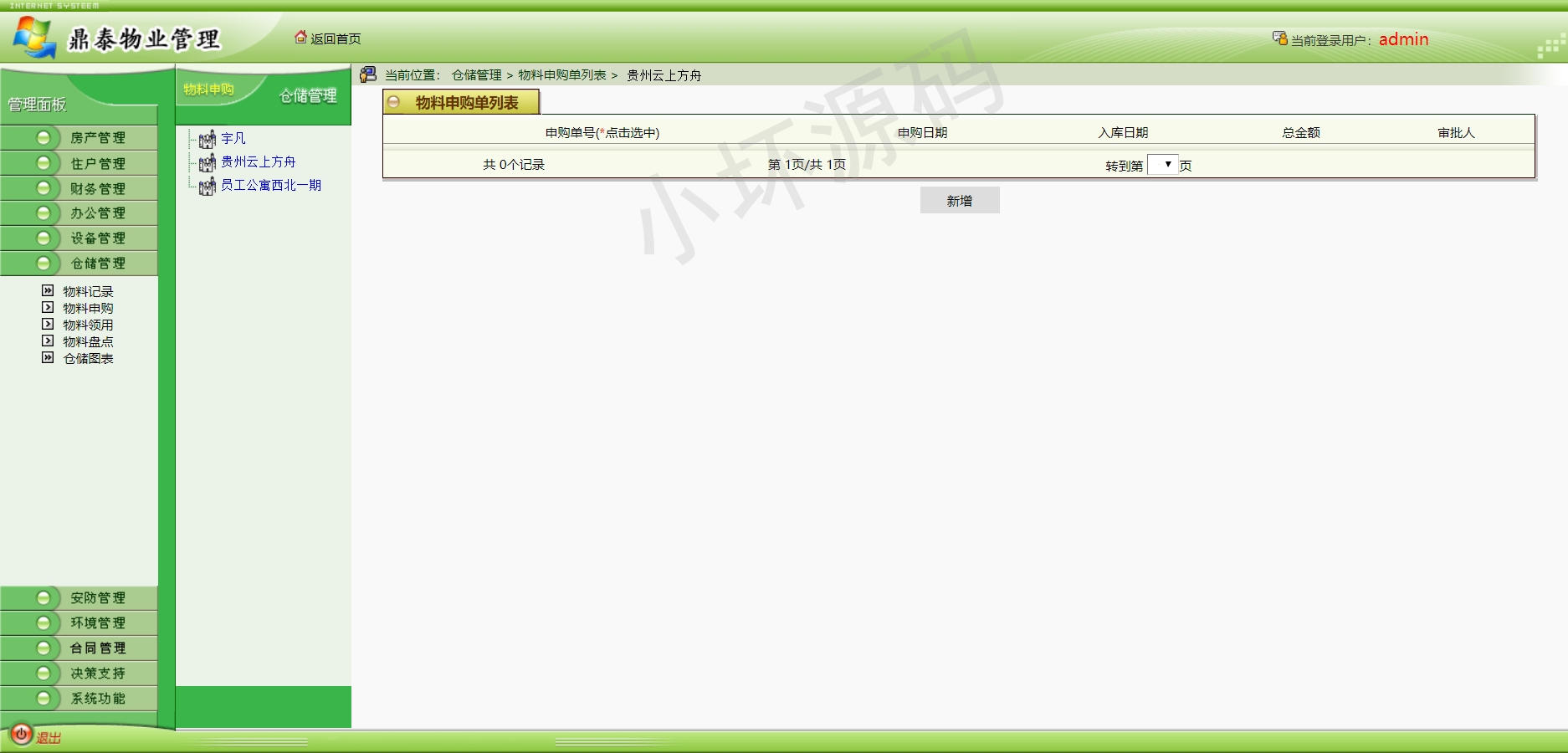Image resolution: width=1568 pixels, height=753 pixels.
Task: Click the building icon next to 贵州云上方舟
Action: tap(207, 162)
